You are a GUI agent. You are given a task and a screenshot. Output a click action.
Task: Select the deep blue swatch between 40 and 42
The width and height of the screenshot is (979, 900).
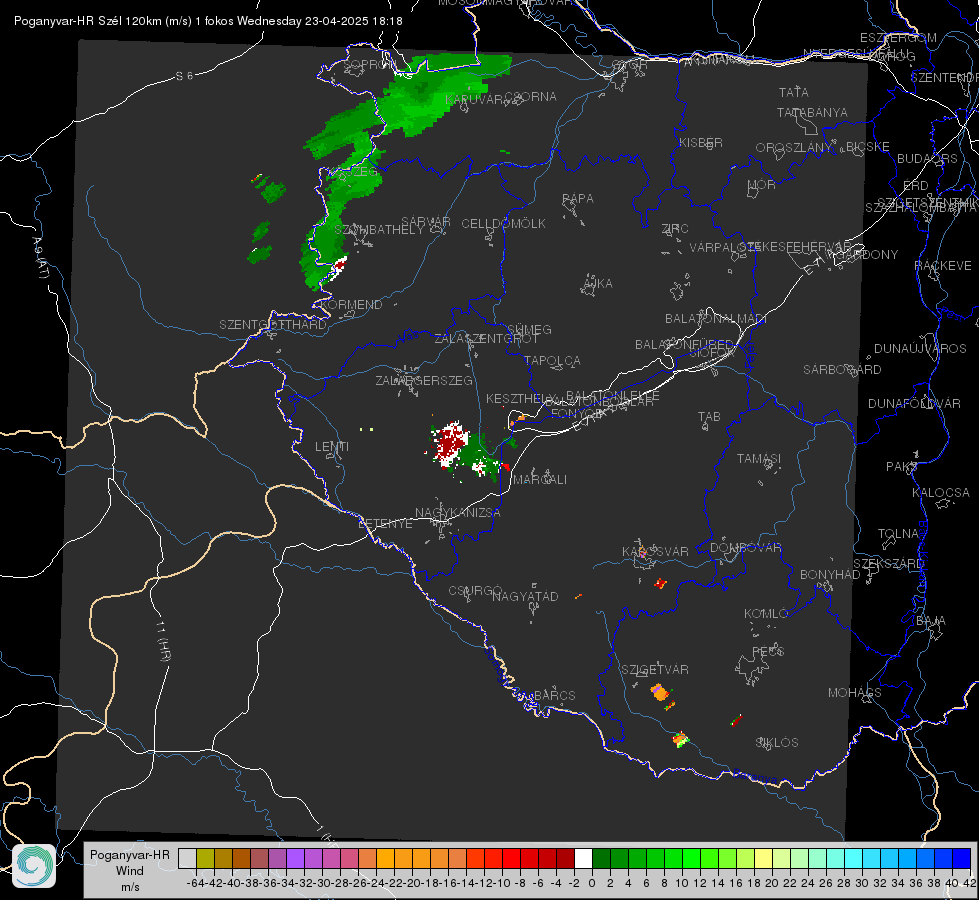point(962,858)
